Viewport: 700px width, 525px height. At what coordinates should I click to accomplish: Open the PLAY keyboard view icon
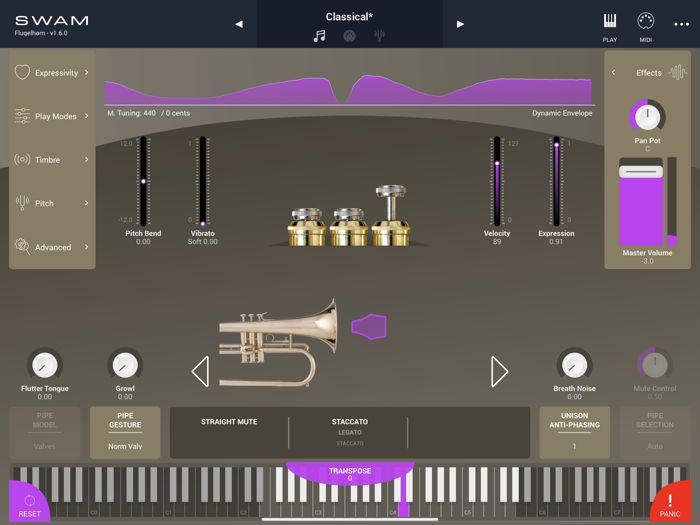pos(609,21)
